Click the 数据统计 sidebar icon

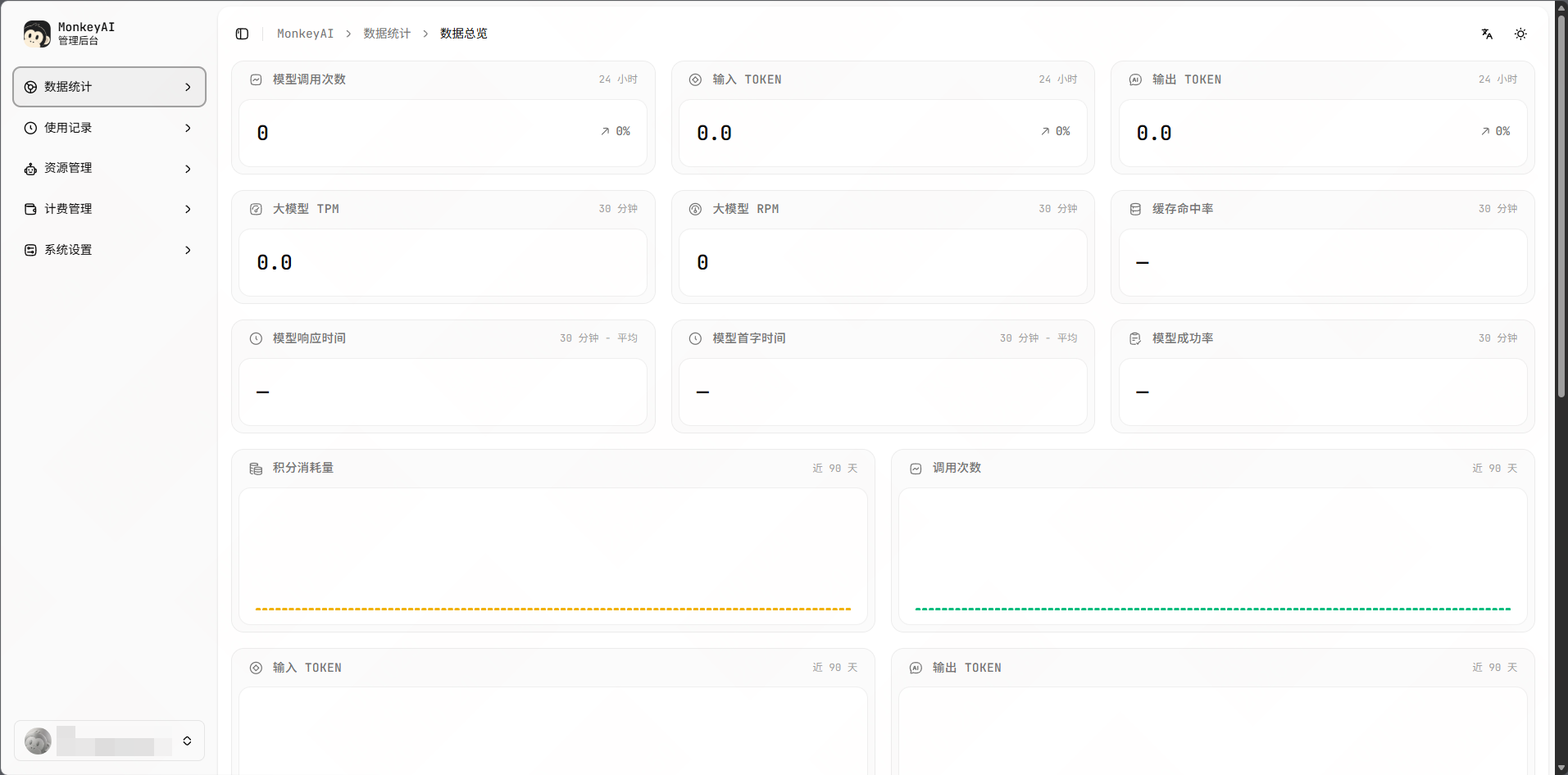point(30,87)
